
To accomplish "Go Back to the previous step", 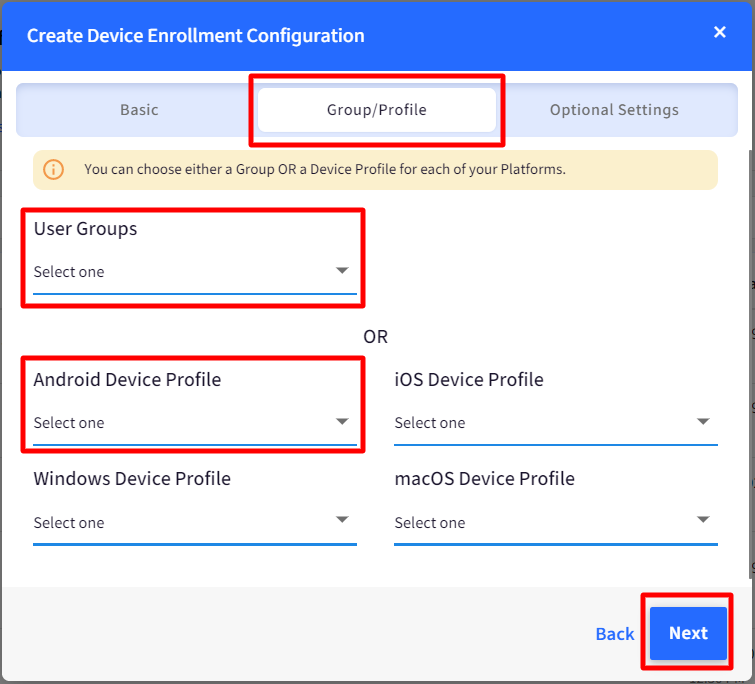I will [615, 634].
